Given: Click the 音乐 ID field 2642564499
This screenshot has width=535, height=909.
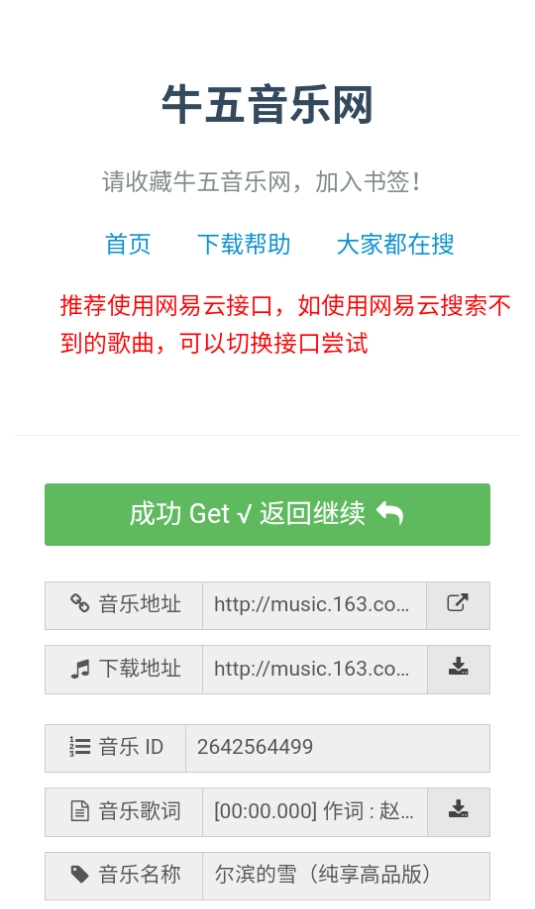Looking at the screenshot, I should tap(337, 748).
